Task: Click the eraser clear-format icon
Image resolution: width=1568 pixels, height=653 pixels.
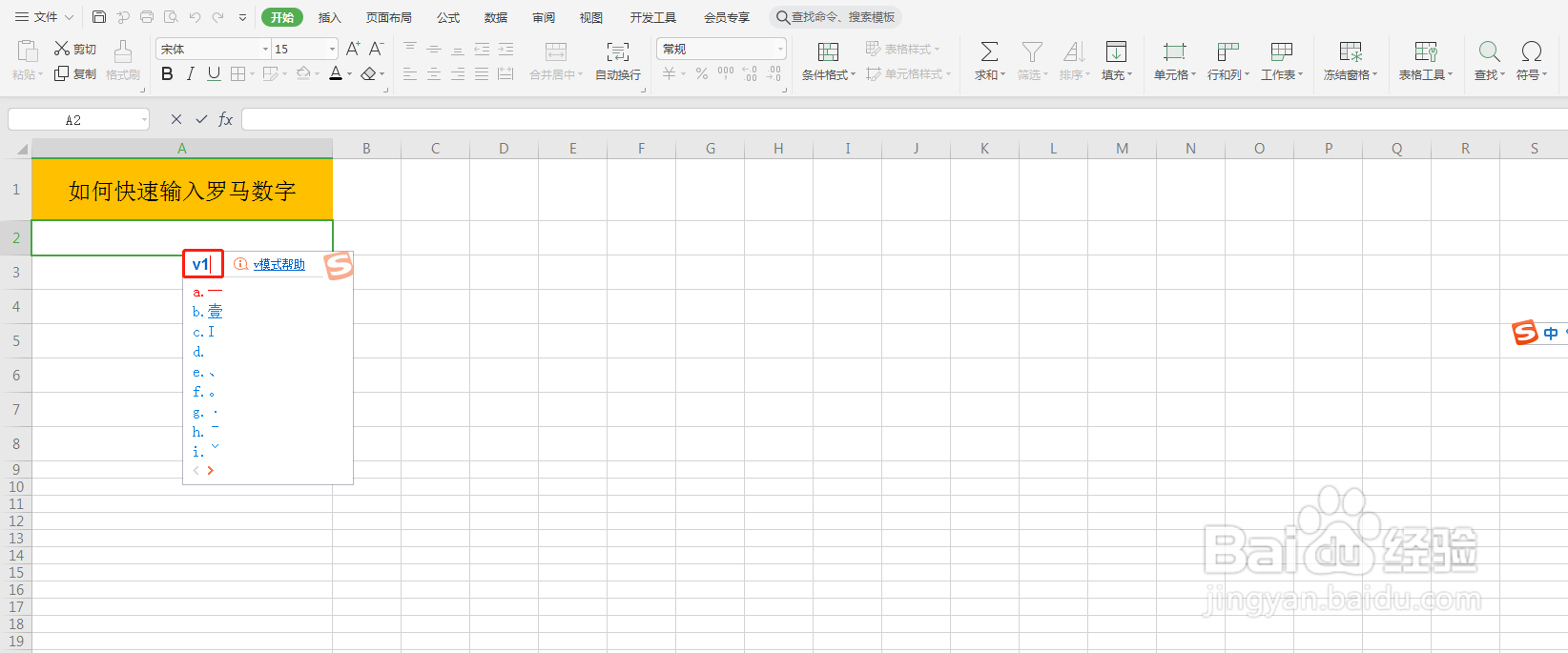Action: [x=368, y=73]
